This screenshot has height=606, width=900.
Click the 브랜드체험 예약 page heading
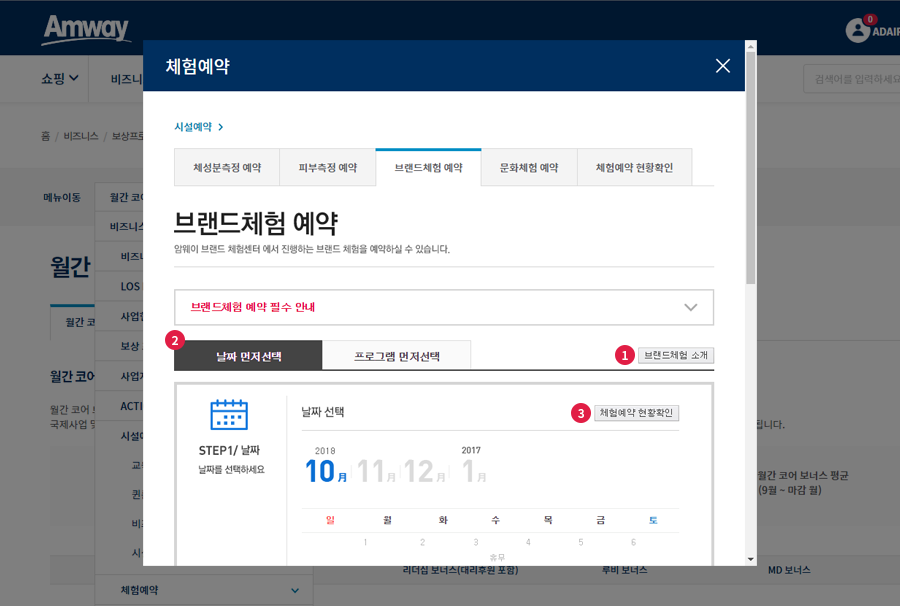click(256, 223)
